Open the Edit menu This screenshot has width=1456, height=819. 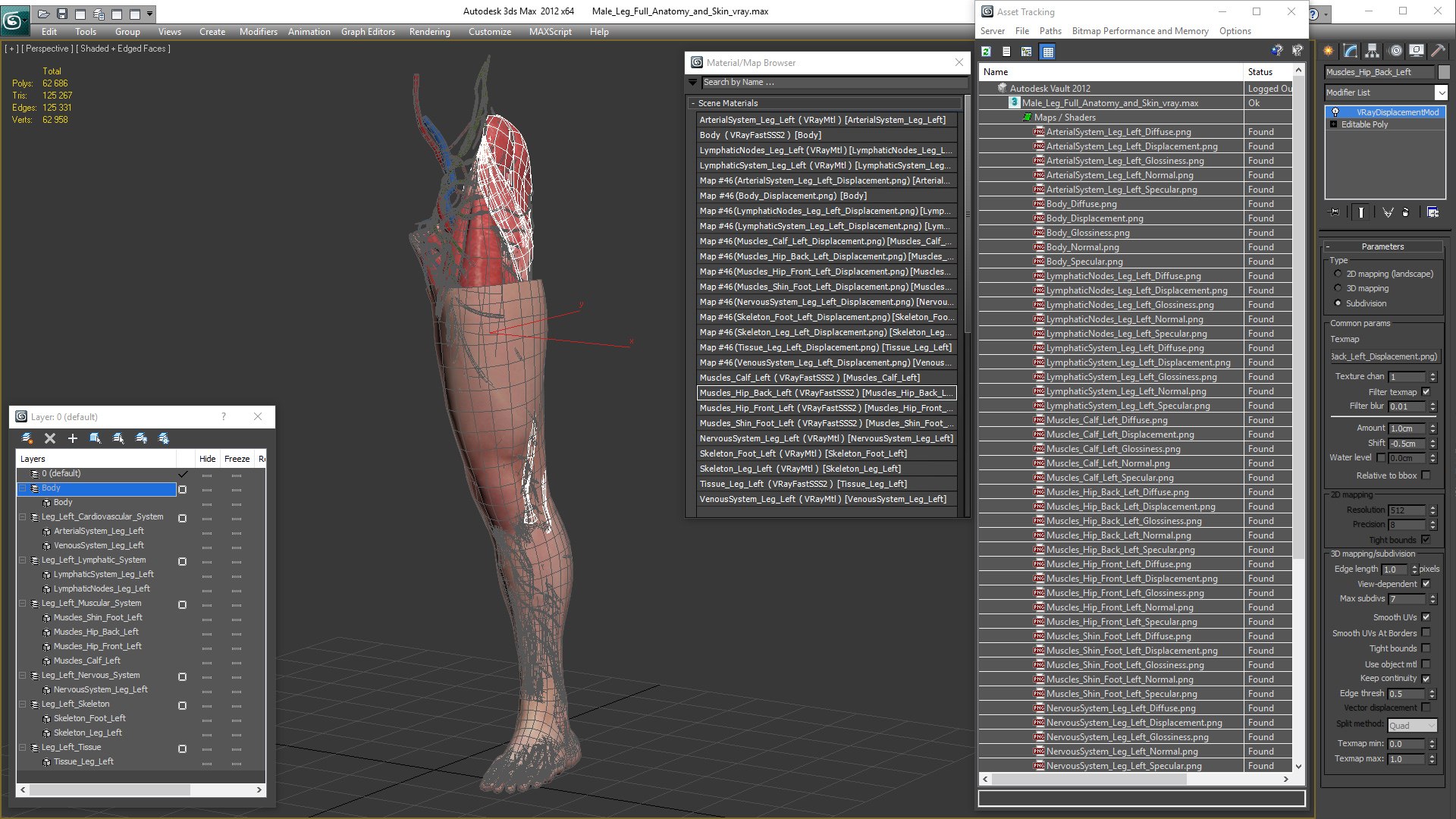pos(49,32)
